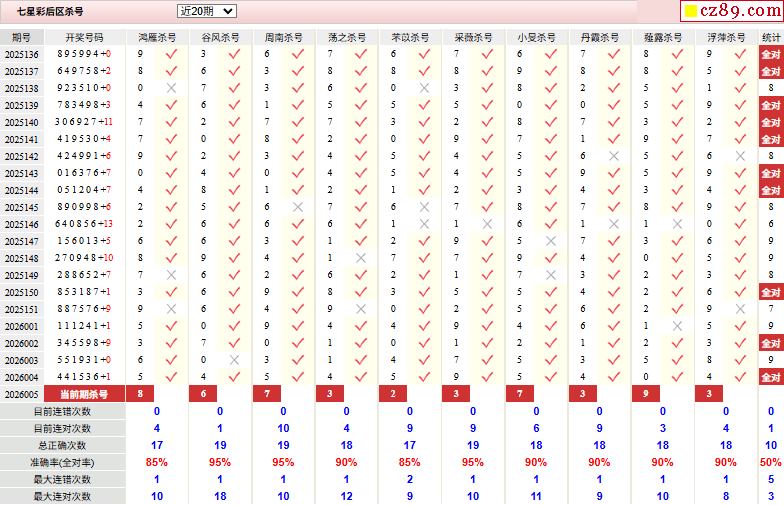784x505 pixels.
Task: Select the 谷风杀号 column header
Action: [220, 37]
